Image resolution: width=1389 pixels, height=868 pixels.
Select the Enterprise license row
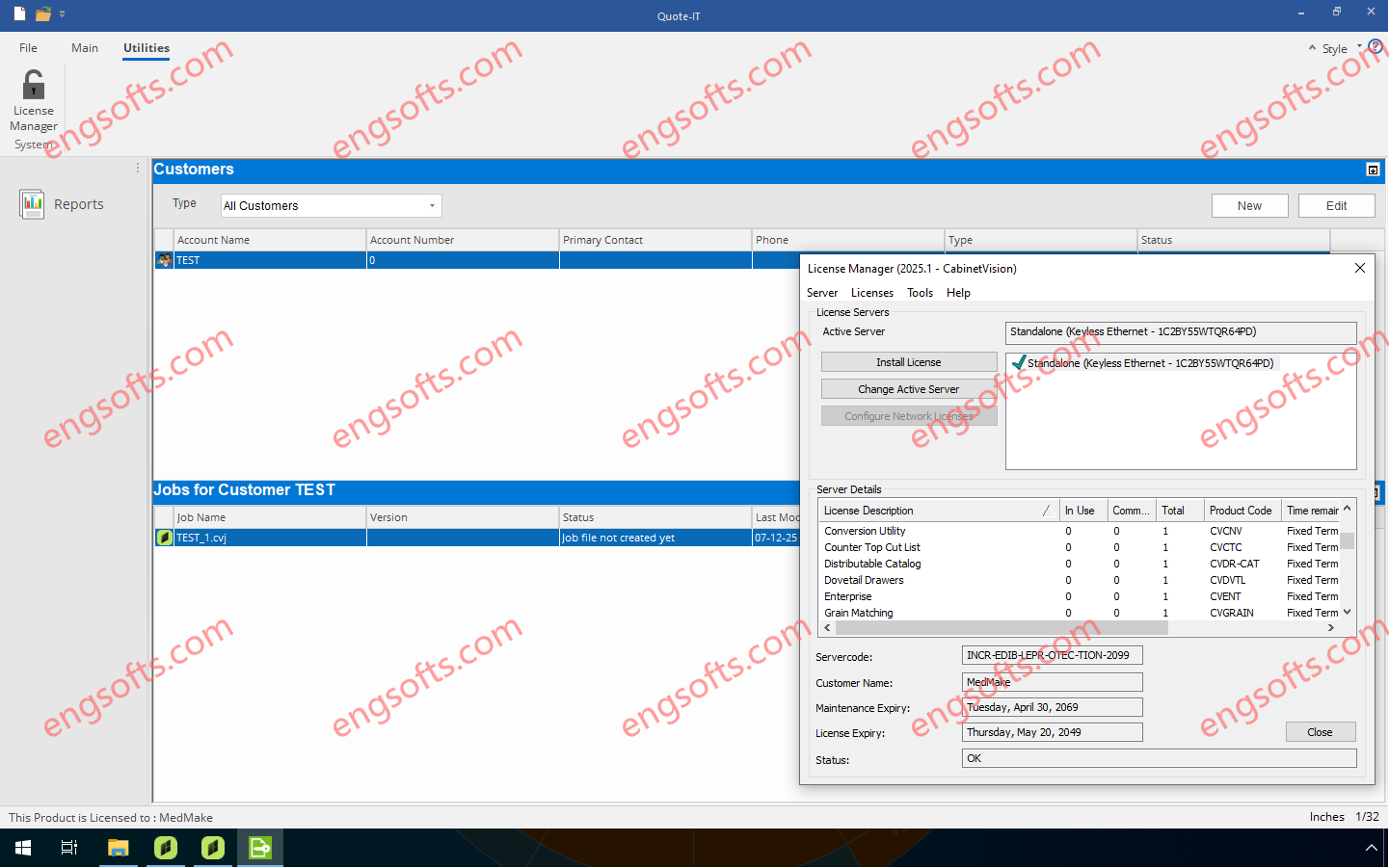click(1080, 596)
